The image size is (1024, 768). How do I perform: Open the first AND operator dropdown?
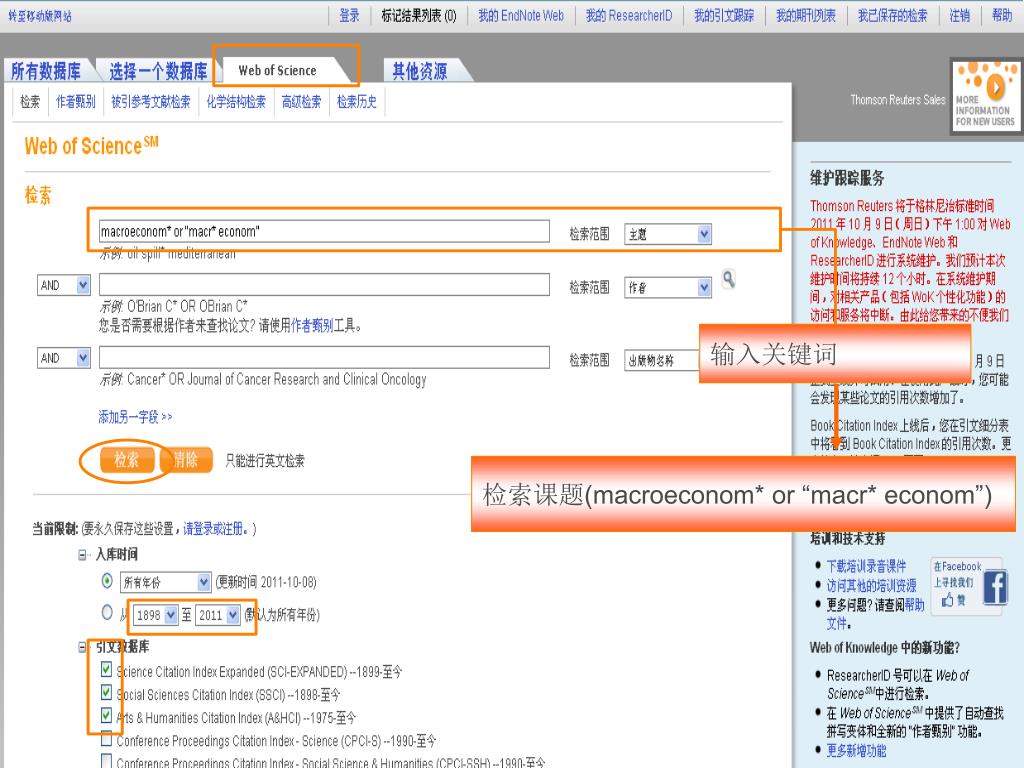pyautogui.click(x=63, y=285)
